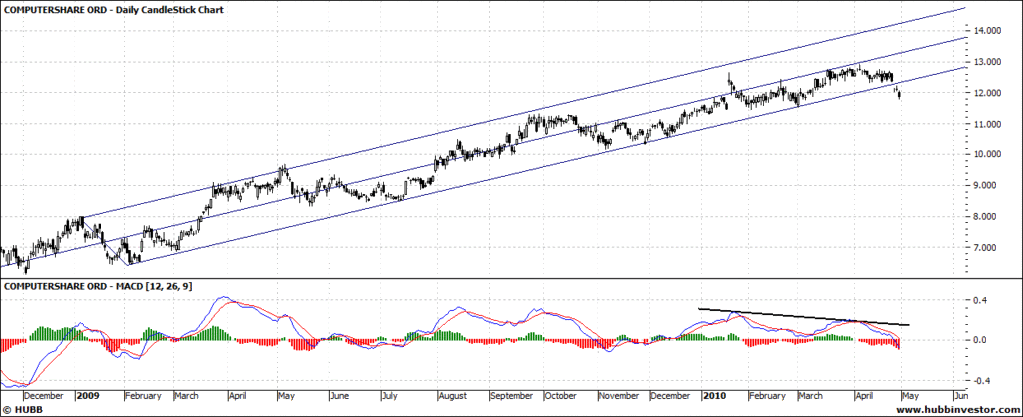This screenshot has width=1023, height=417.
Task: Click the 12.000 price axis label
Action: (x=986, y=93)
